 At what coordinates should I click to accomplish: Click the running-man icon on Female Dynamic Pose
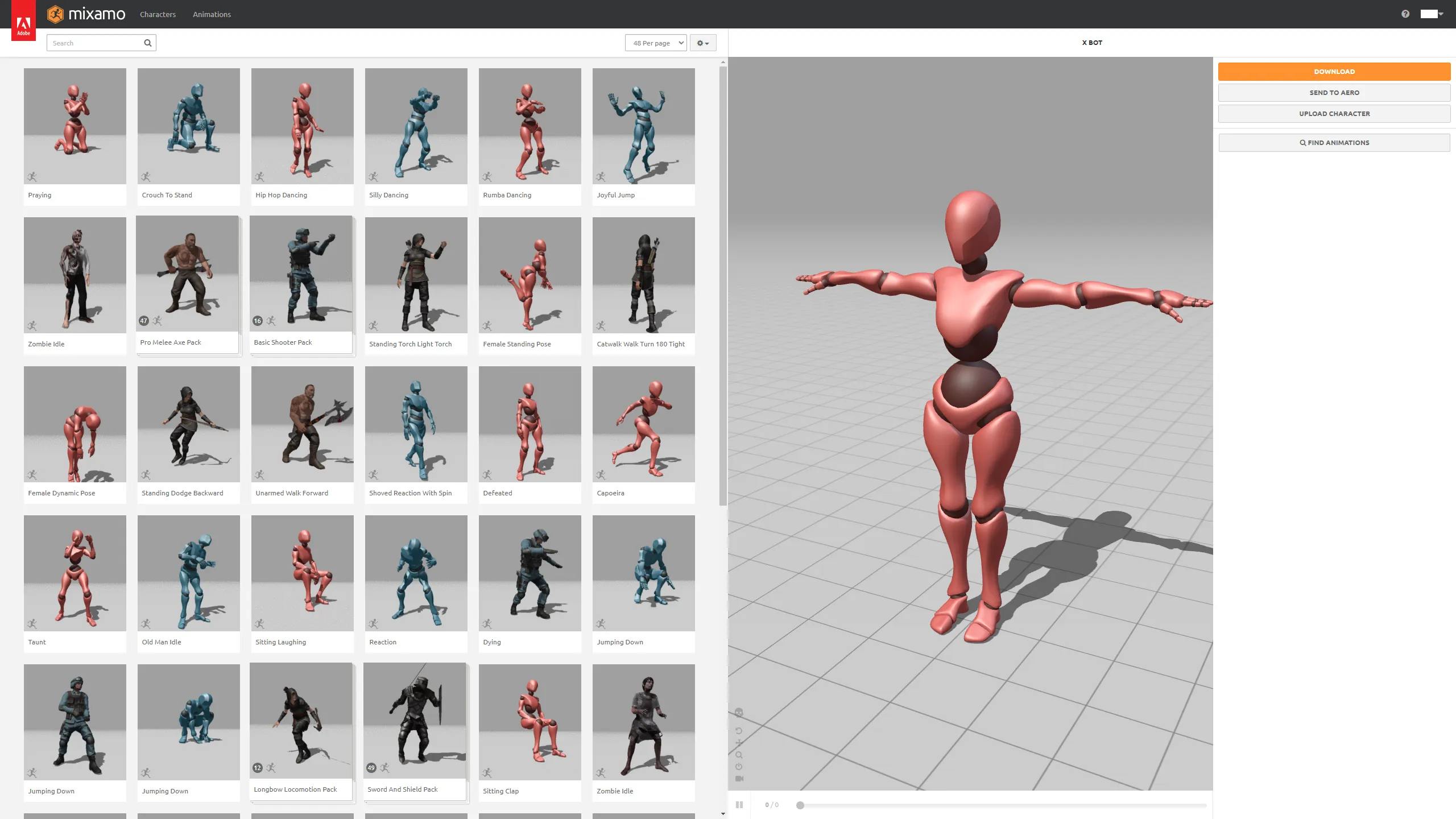tap(32, 475)
